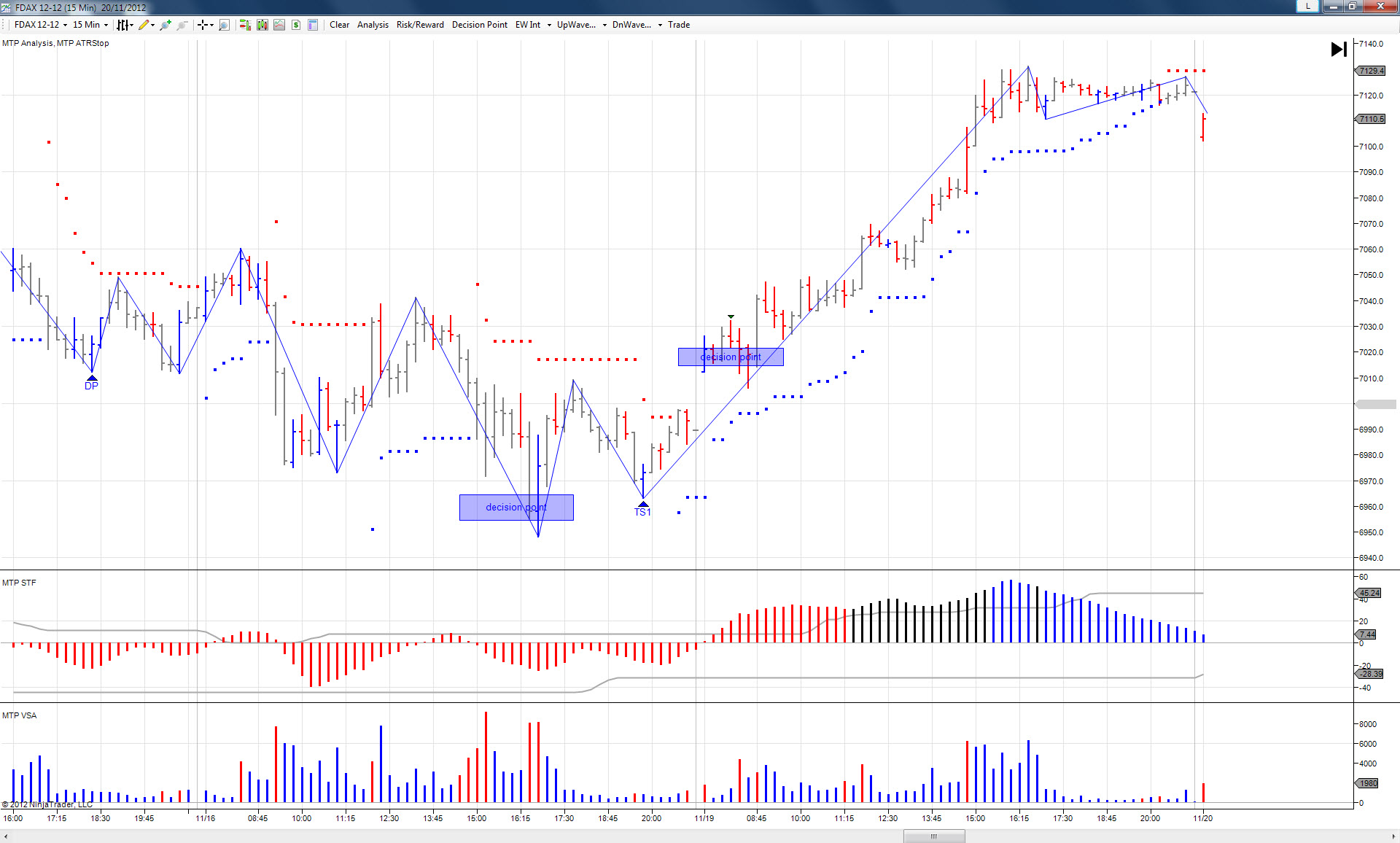Click the TS1 chart marker label
The width and height of the screenshot is (1400, 843).
642,512
